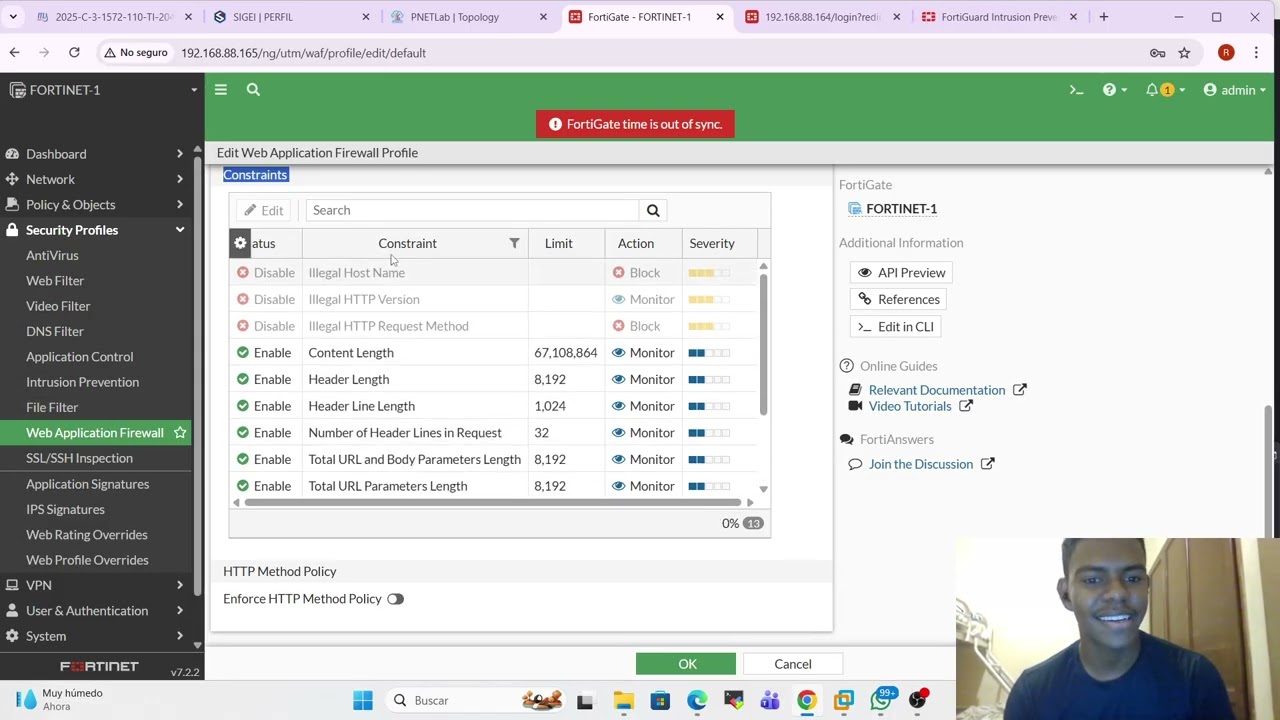Go to Web Filter in sidebar
This screenshot has height=720, width=1280.
[x=55, y=281]
